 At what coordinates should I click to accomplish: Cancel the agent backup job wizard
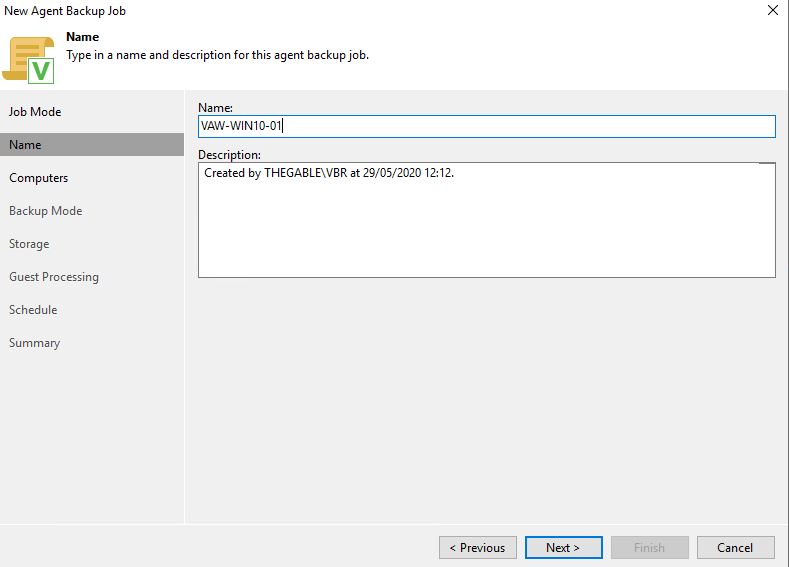(736, 547)
